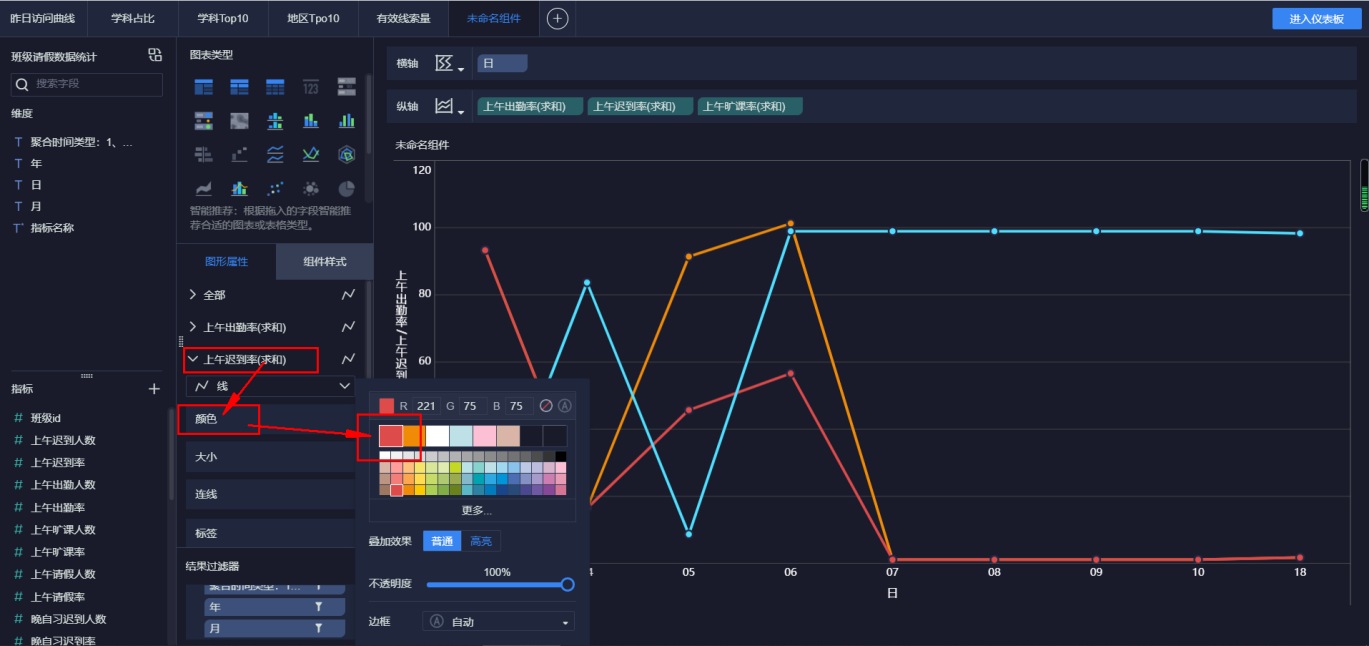Click the 上午旷课率(求和) pill in 纵轴

[x=750, y=106]
